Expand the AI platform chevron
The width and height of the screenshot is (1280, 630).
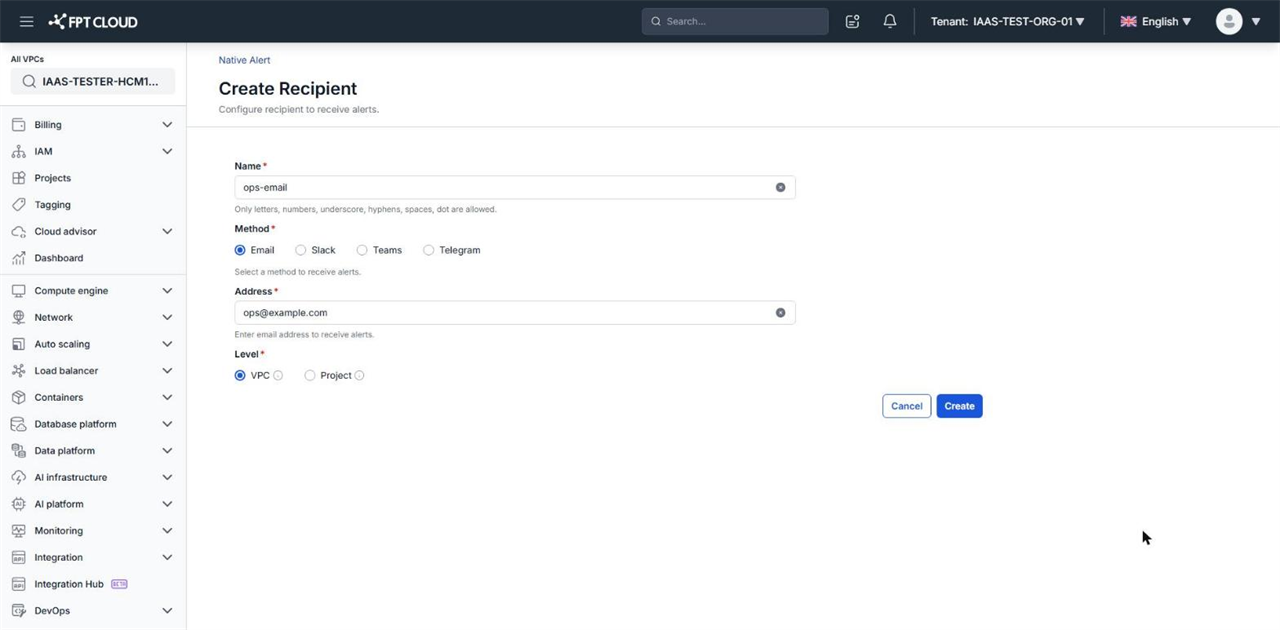[167, 504]
